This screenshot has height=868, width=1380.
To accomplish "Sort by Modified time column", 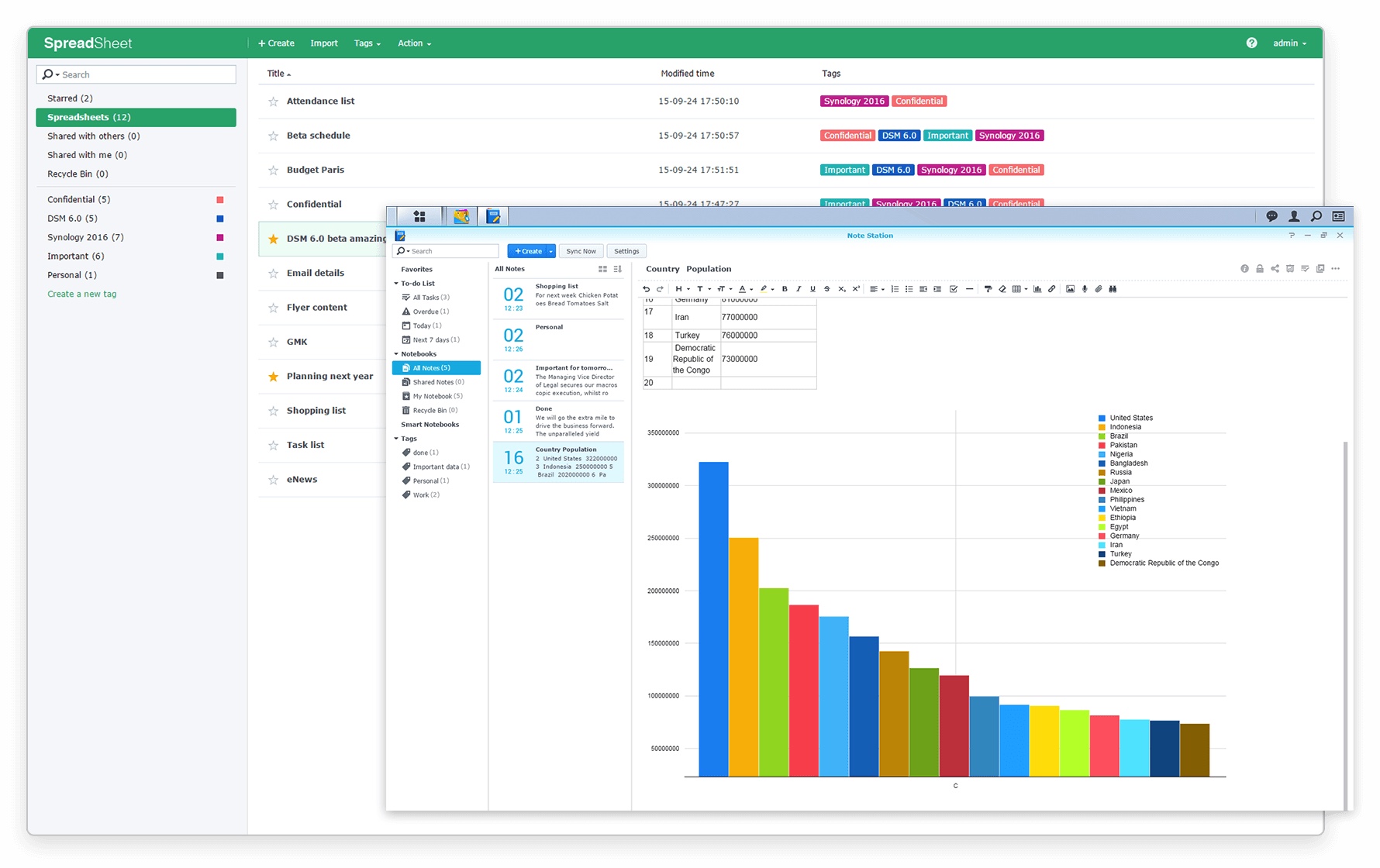I will (x=688, y=74).
